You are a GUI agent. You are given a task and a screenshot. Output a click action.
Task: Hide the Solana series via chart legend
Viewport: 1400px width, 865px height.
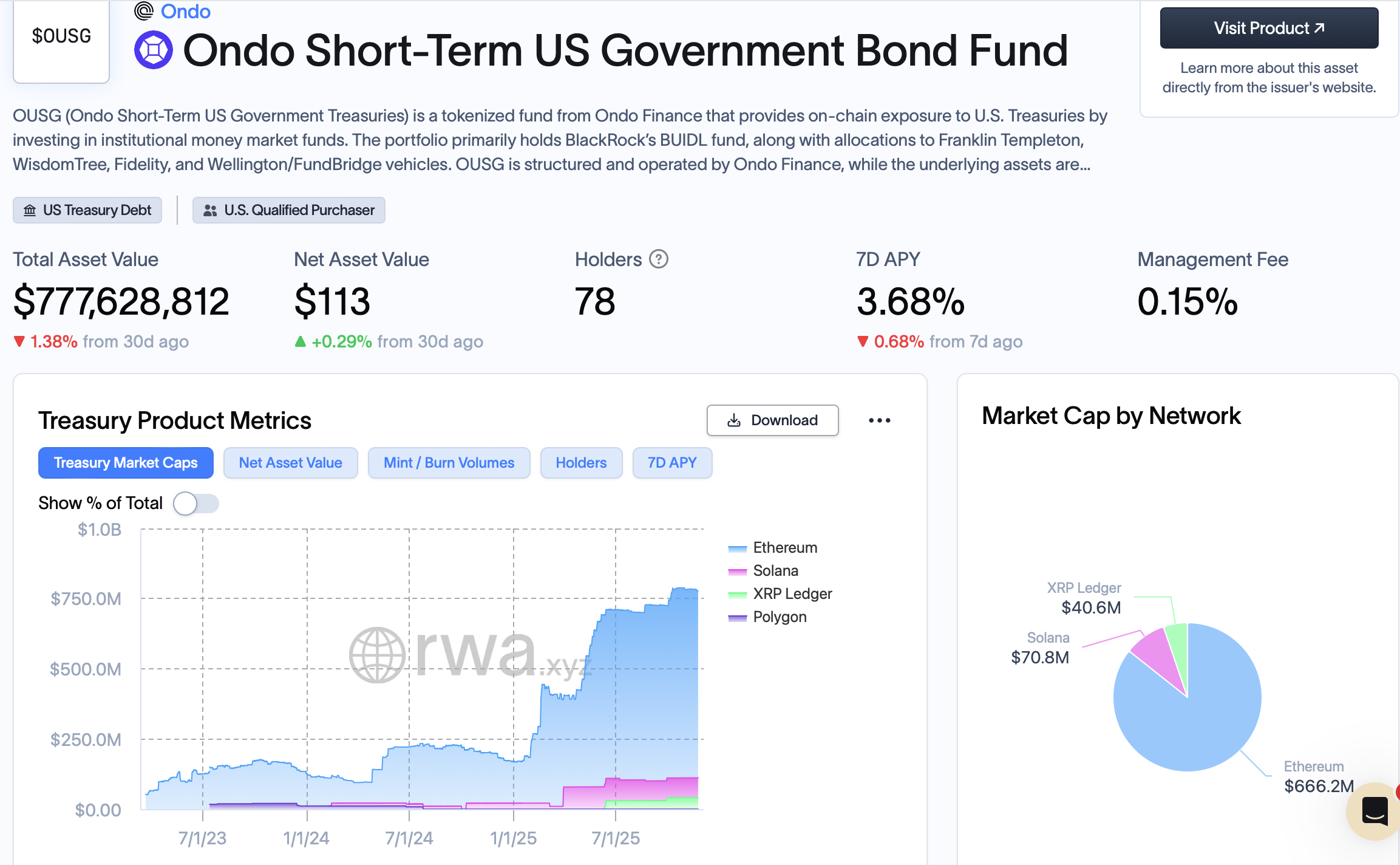click(x=775, y=570)
